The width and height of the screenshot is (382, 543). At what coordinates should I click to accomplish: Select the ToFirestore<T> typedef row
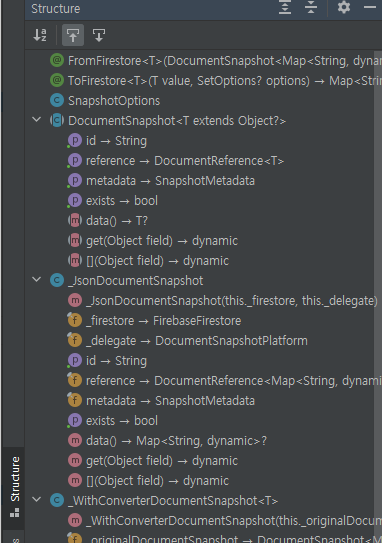(215, 81)
